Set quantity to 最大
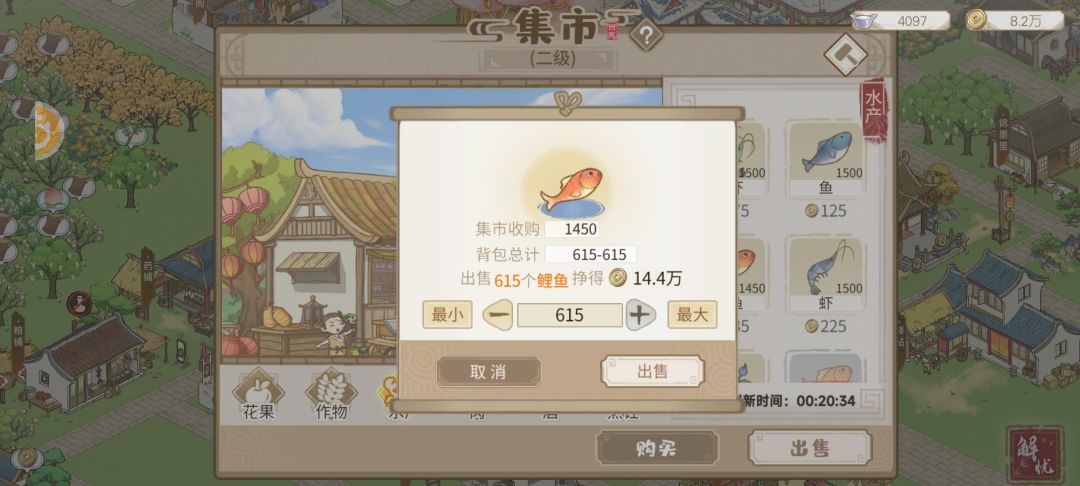Viewport: 1080px width, 486px height. 692,315
